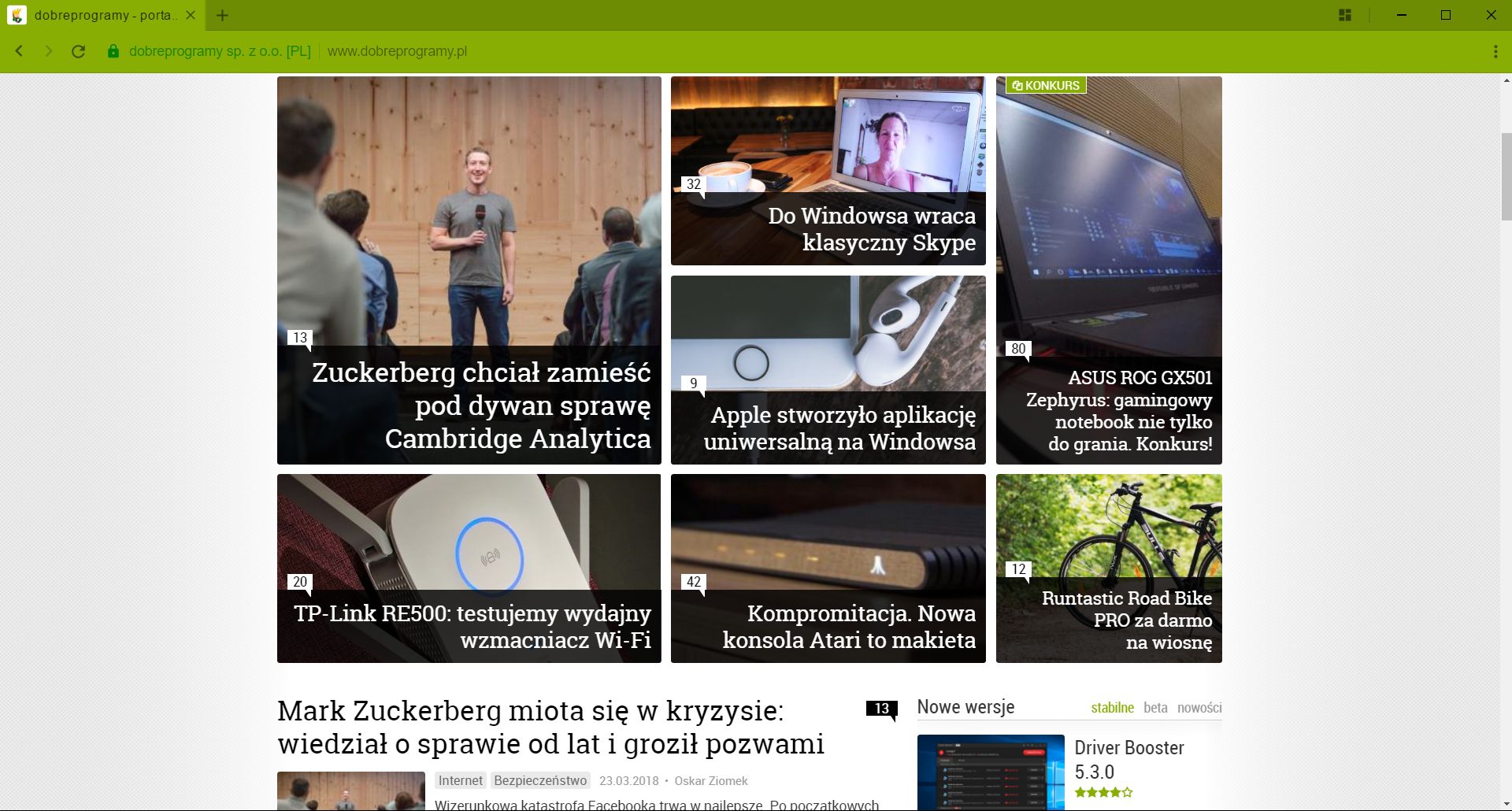1512x811 pixels.
Task: Switch to the stabilne tab
Action: tap(1112, 708)
